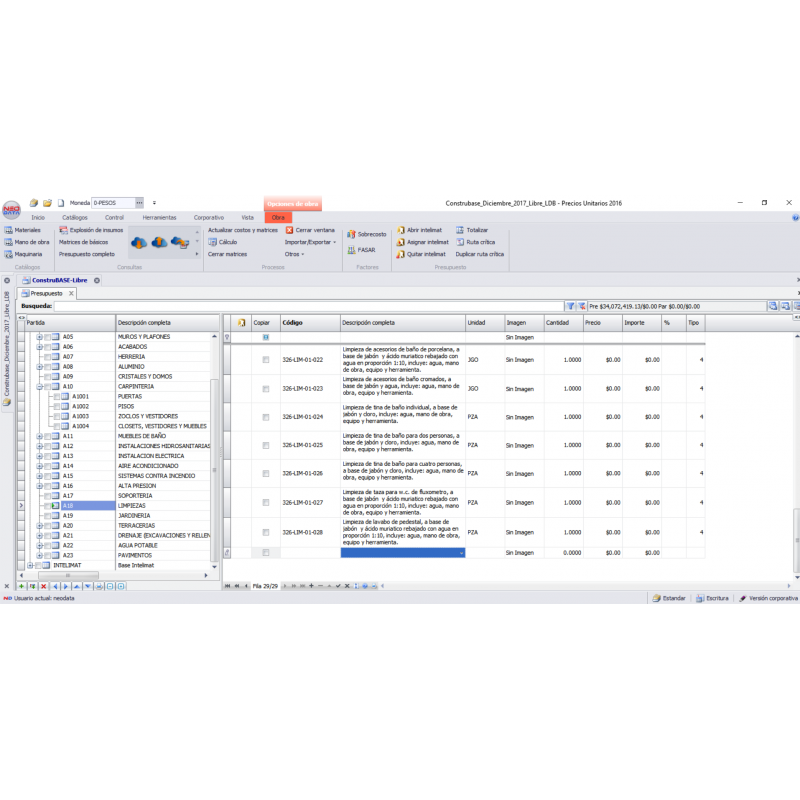Click Actualizar costos y matrices
The image size is (800, 800).
242,230
